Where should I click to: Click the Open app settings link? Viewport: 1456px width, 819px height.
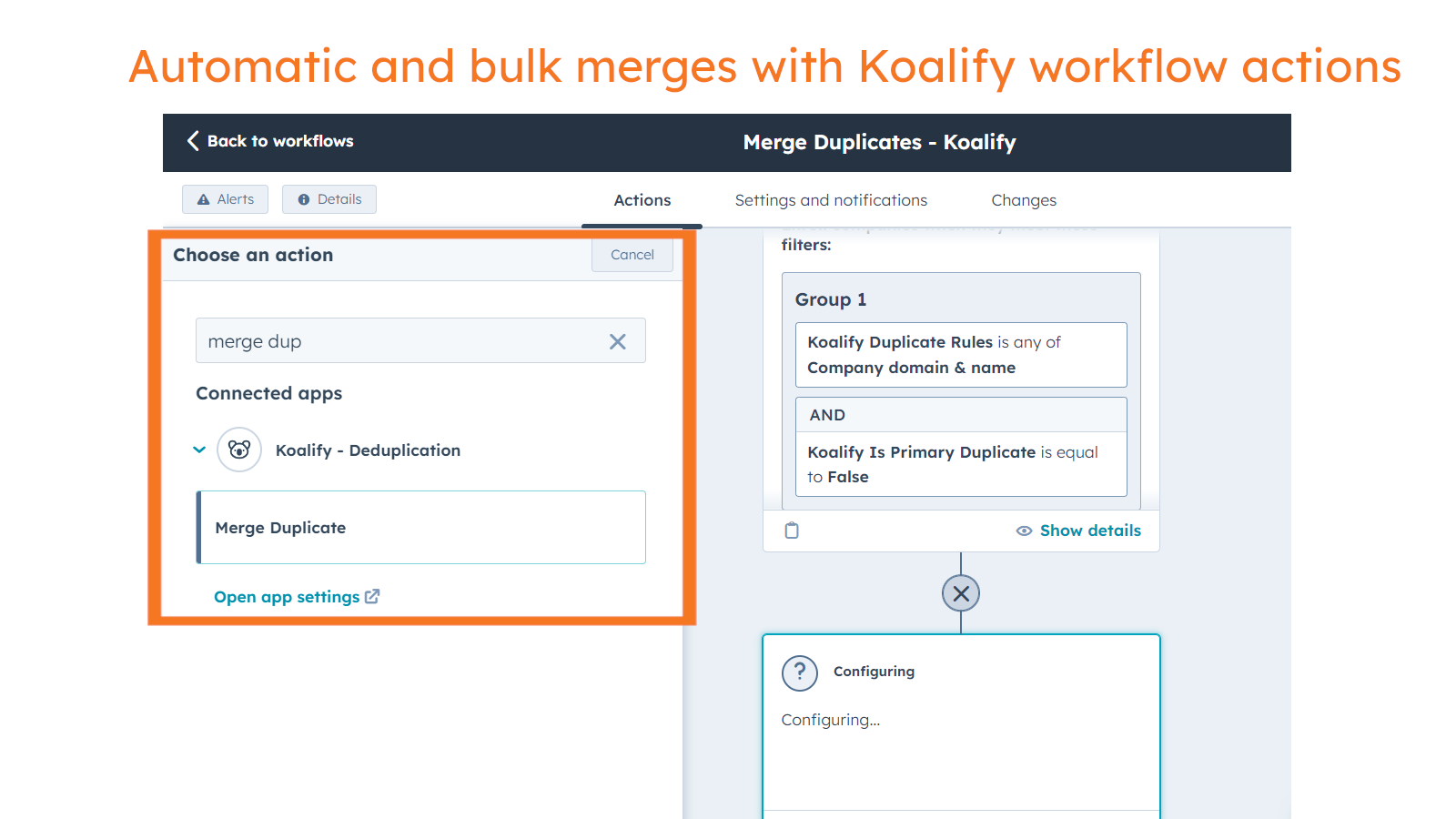click(x=287, y=597)
